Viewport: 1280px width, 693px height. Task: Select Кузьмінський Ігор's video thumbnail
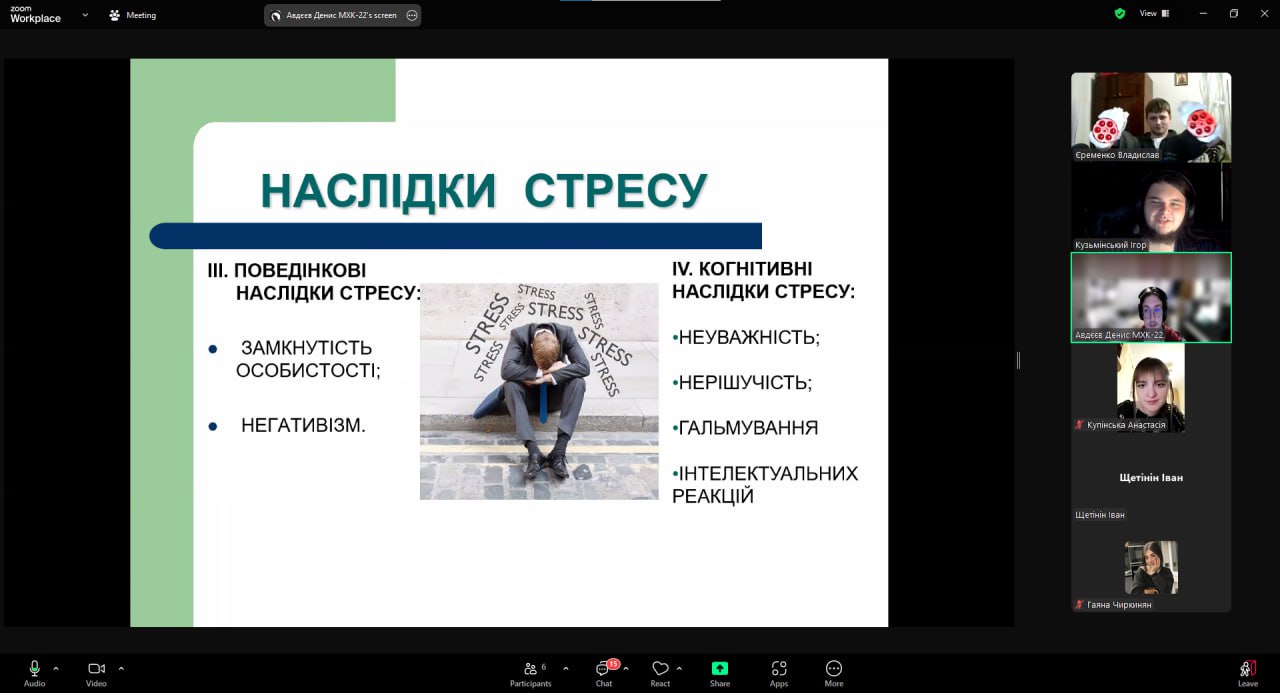1151,207
